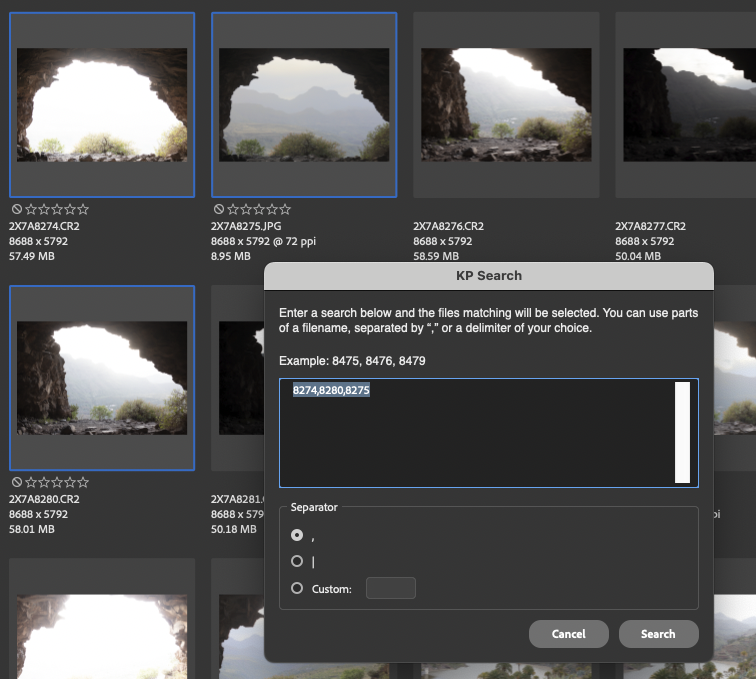
Task: Click the '8688 x 5792 @ 72 ppi' text
Action: [x=263, y=241]
